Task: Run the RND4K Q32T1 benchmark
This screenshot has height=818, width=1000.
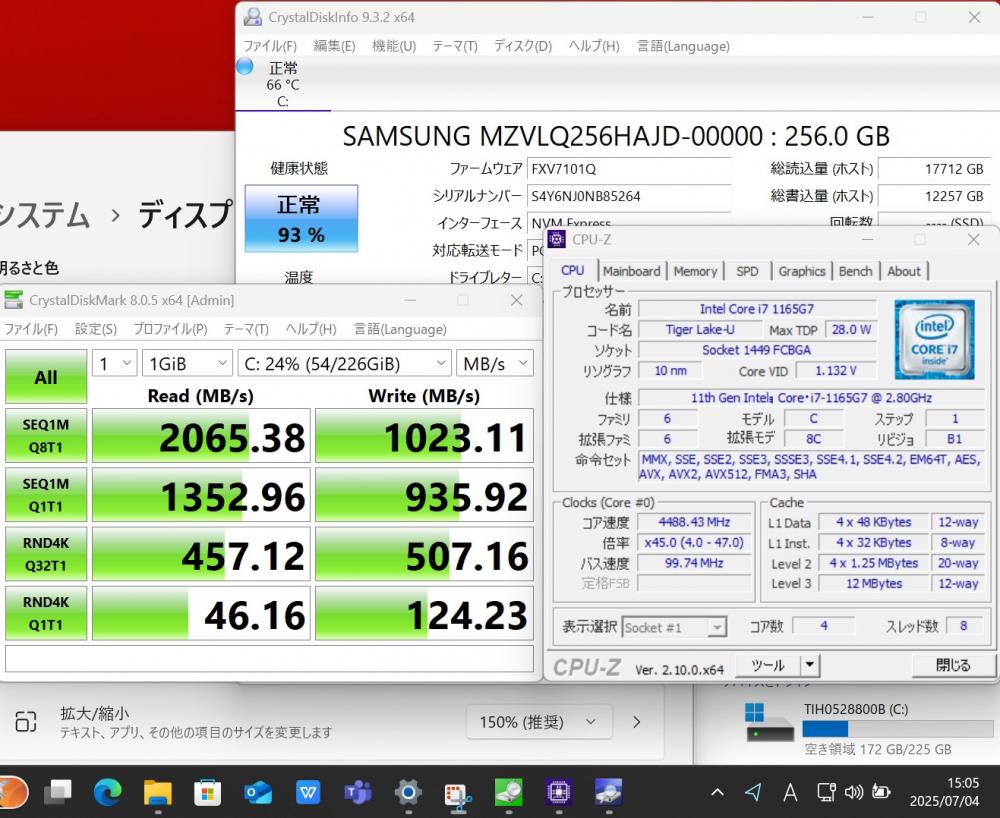Action: click(x=46, y=554)
